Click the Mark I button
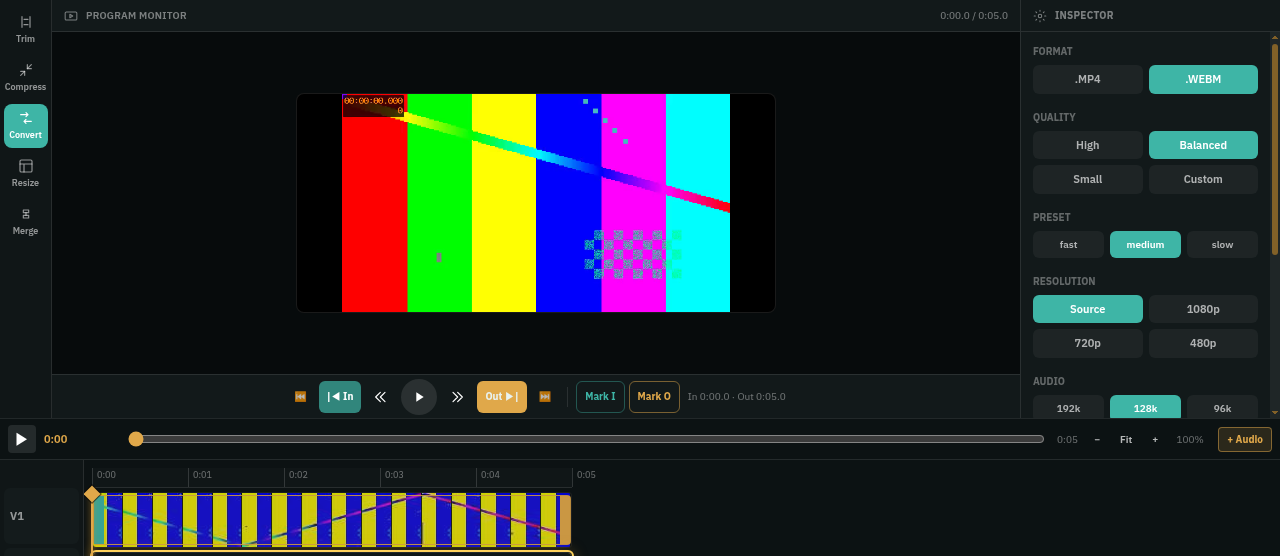1280x556 pixels. coord(600,397)
